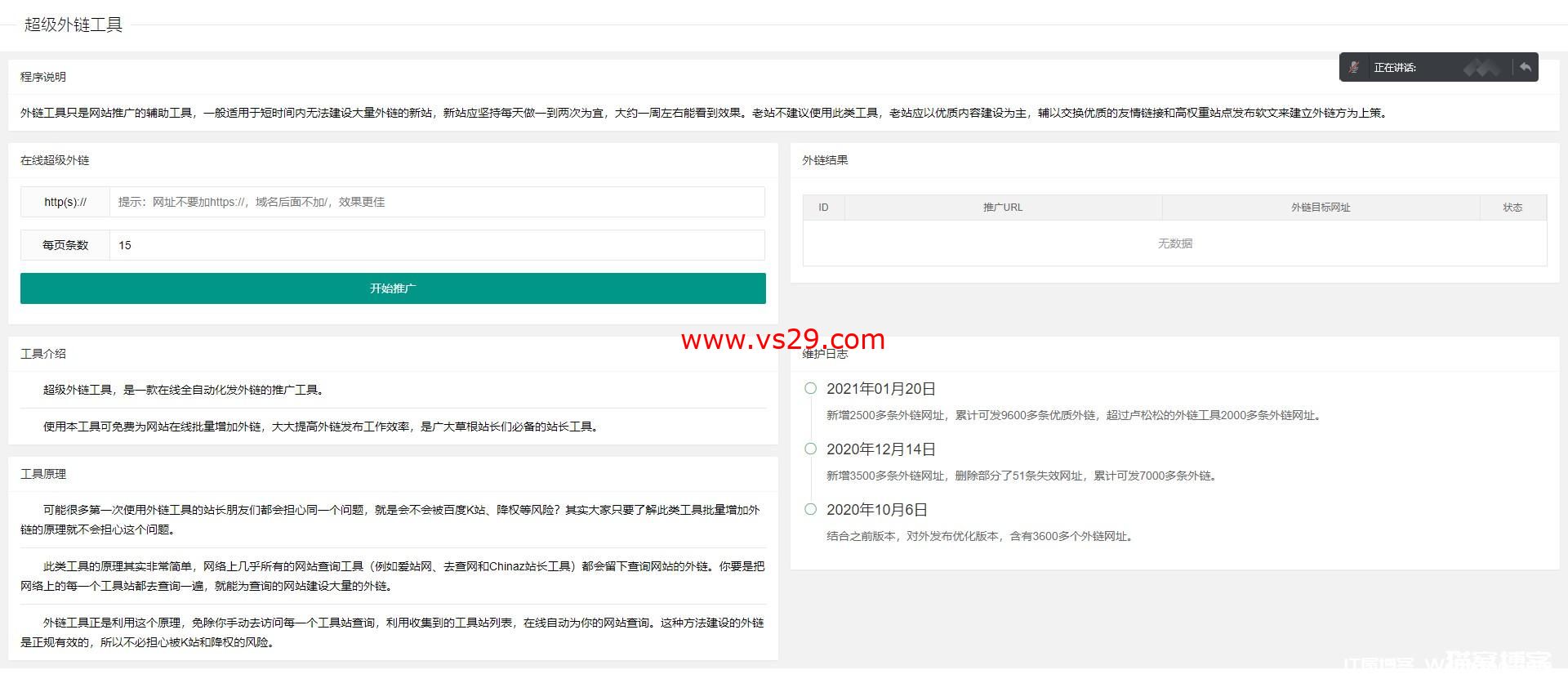Click intro line starting 使用本工具可免费
The image size is (1568, 688).
322,427
